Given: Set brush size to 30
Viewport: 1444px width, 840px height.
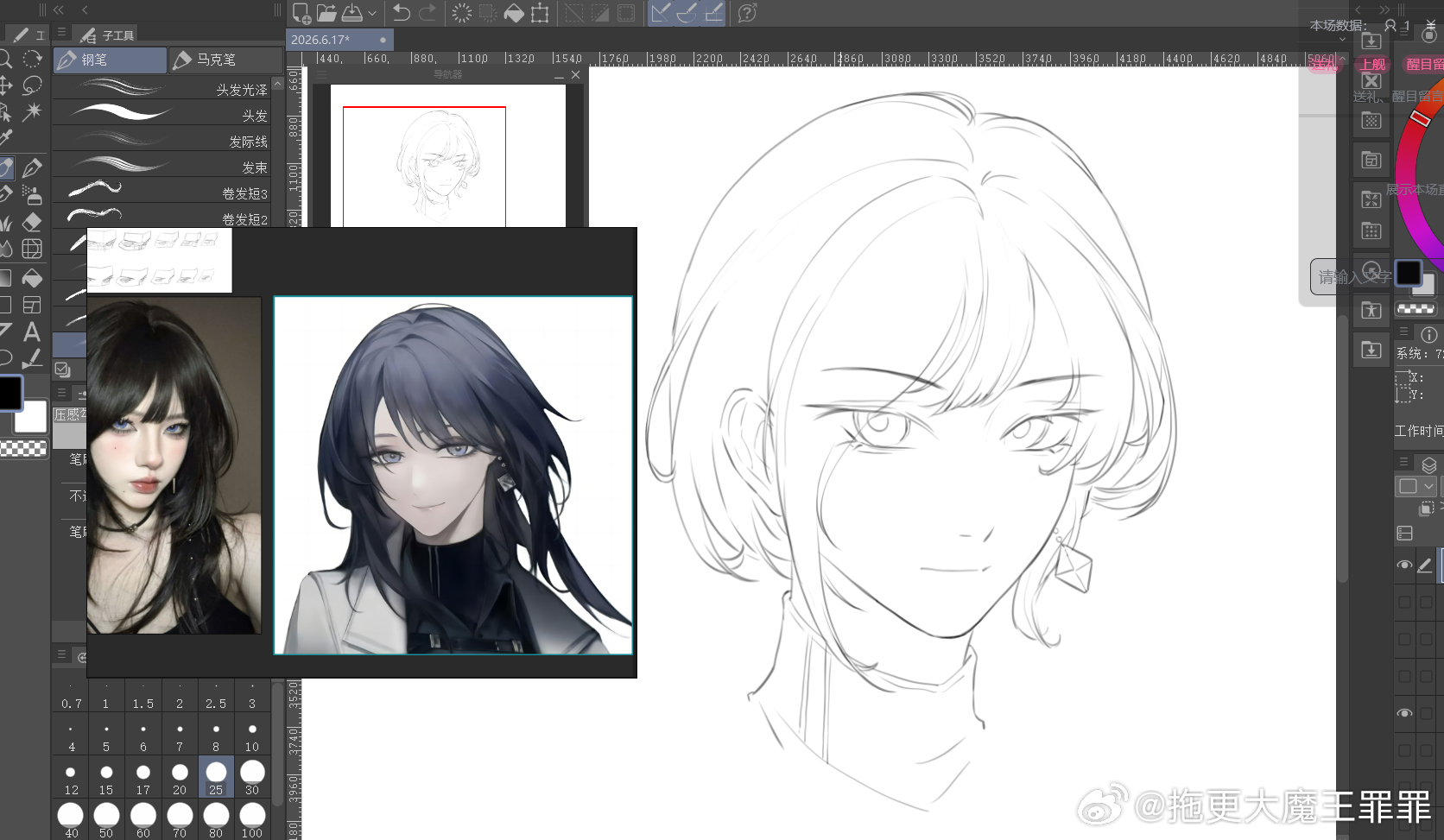Looking at the screenshot, I should pos(252,778).
